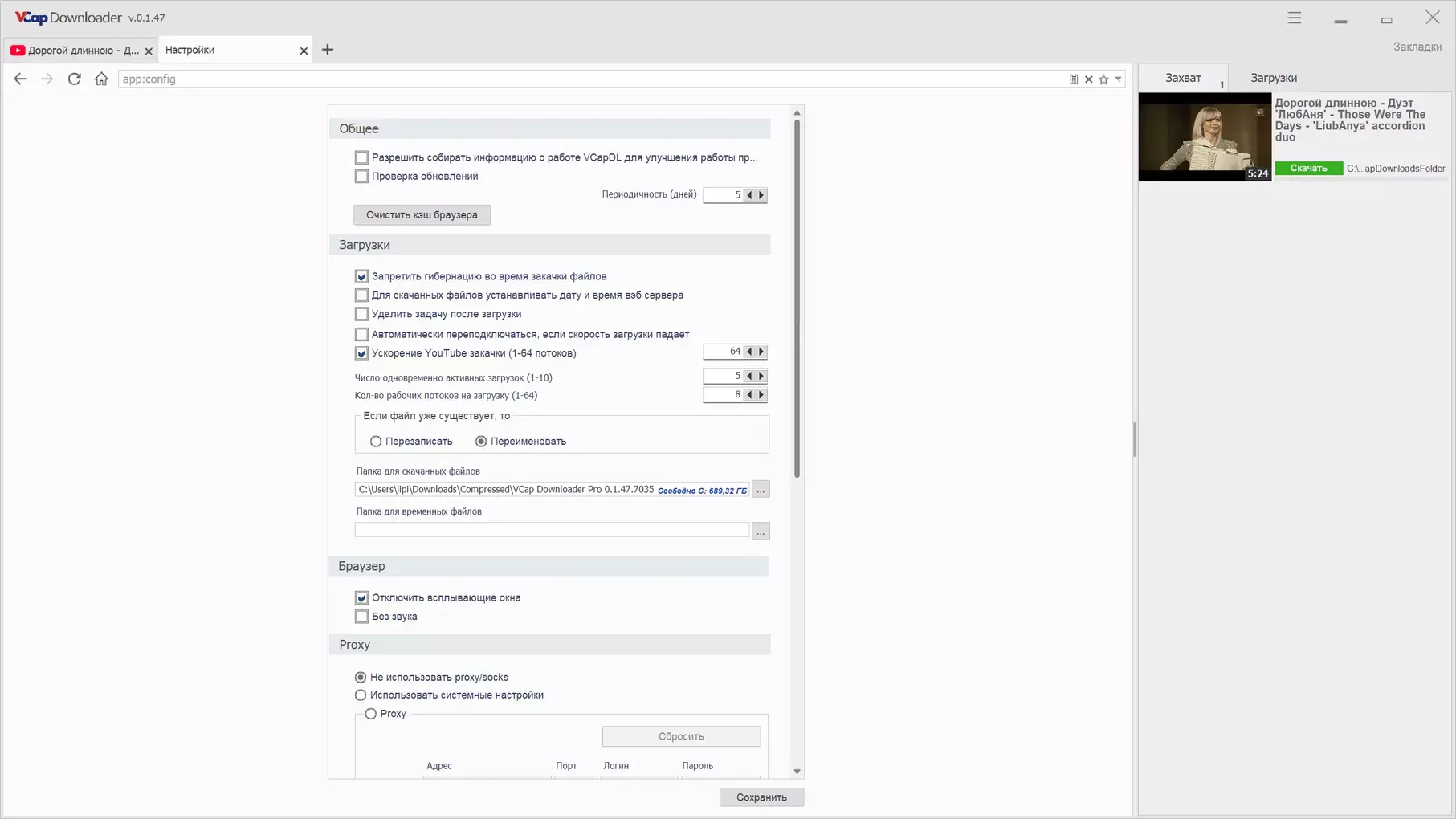Decrease worker threads per download

[749, 395]
